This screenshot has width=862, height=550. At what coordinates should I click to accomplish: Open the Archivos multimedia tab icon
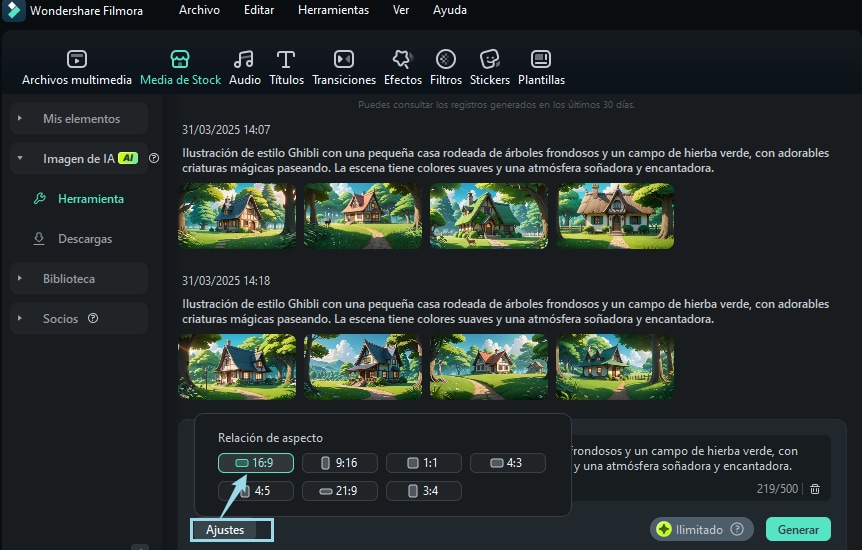click(x=77, y=60)
